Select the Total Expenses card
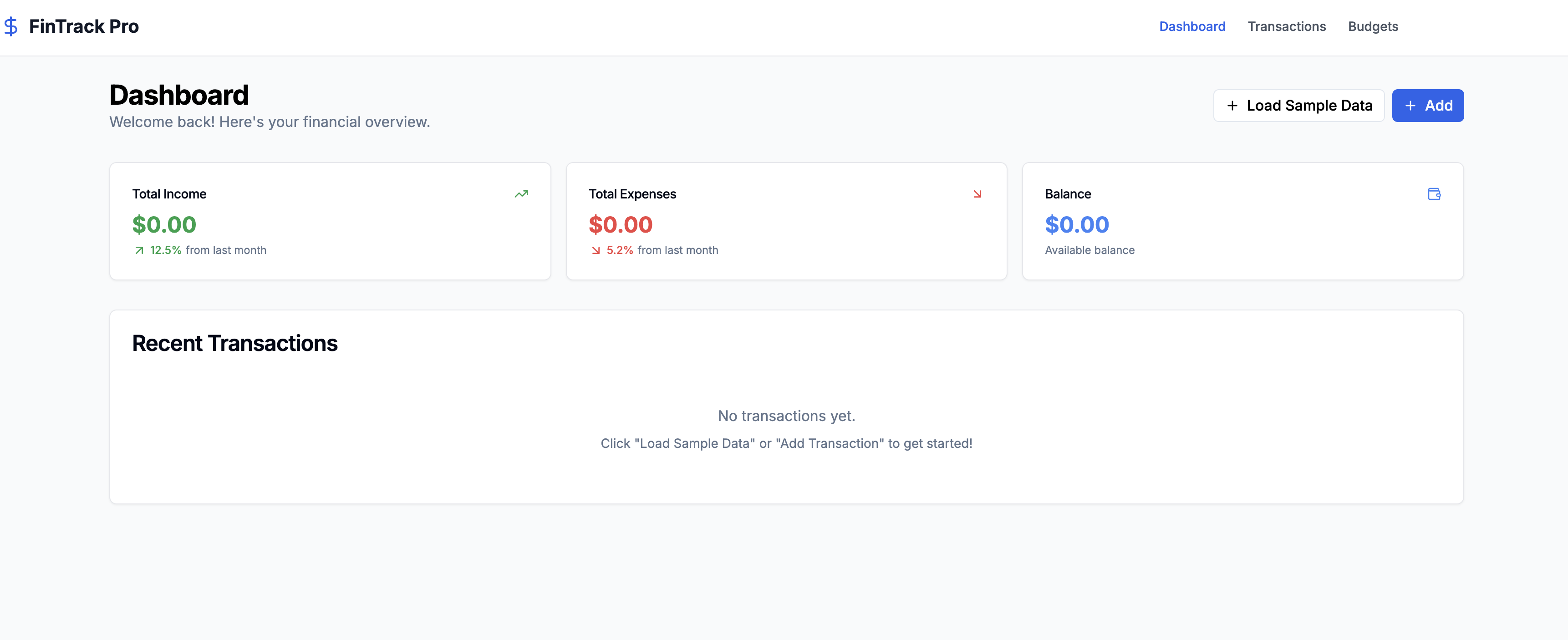This screenshot has width=1568, height=640. coord(786,221)
